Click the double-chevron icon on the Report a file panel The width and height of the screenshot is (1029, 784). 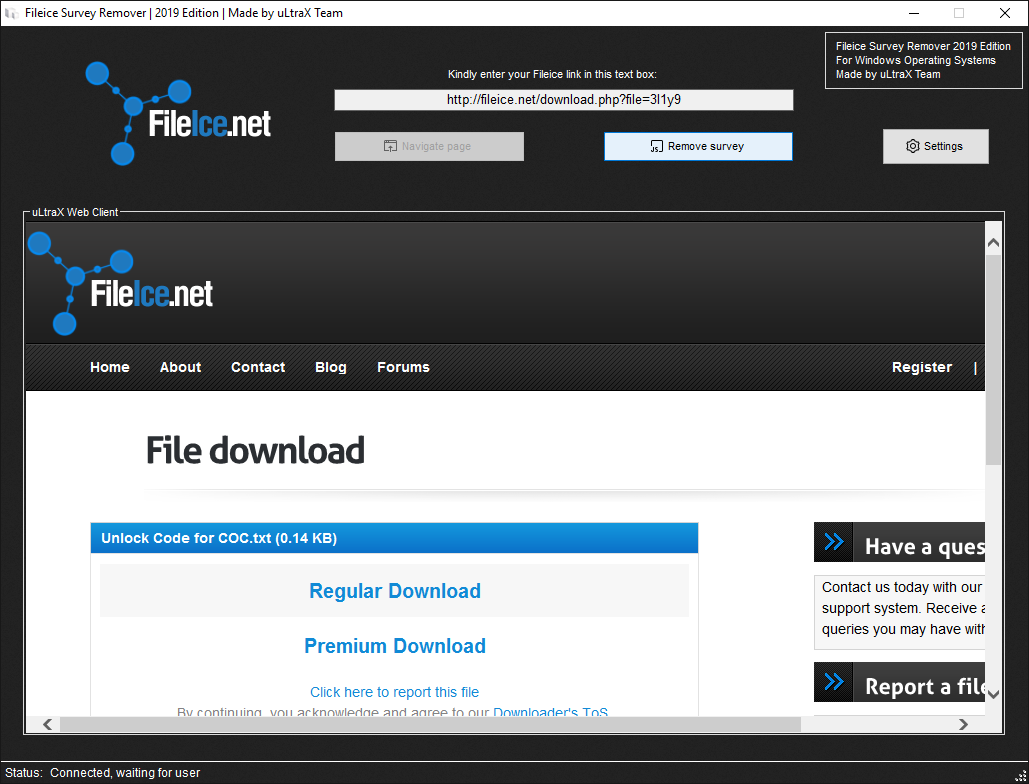(x=833, y=681)
